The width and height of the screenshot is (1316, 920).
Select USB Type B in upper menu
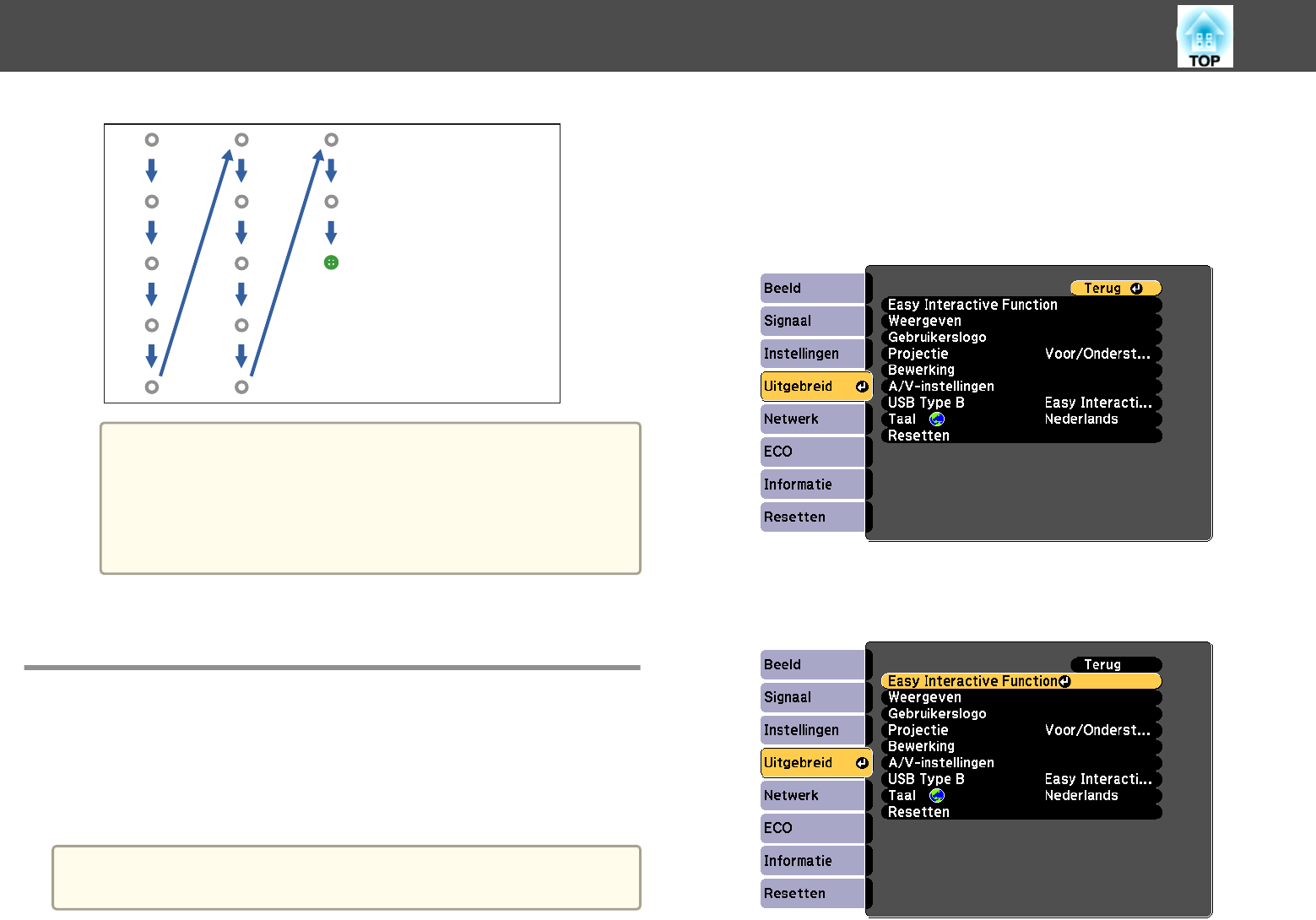[x=1021, y=403]
